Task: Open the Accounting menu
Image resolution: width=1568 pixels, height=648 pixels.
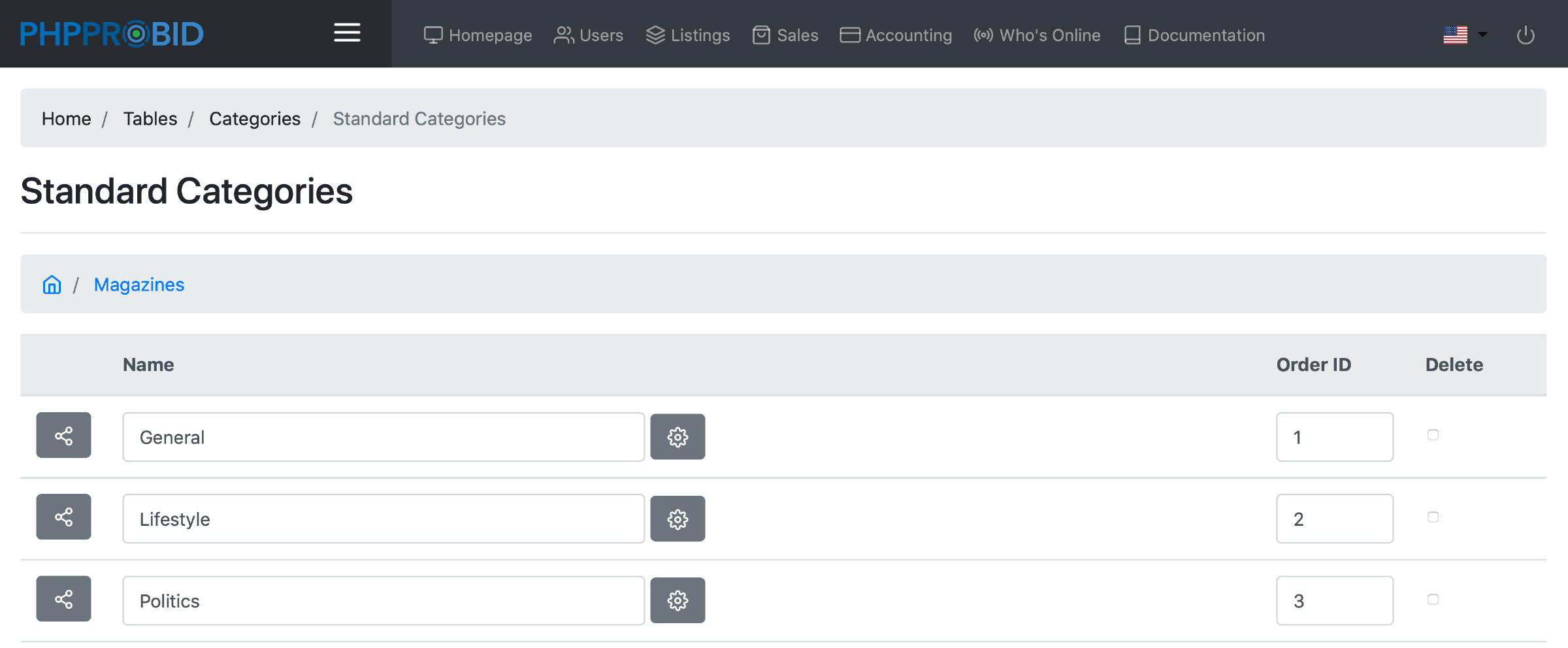Action: click(x=896, y=35)
